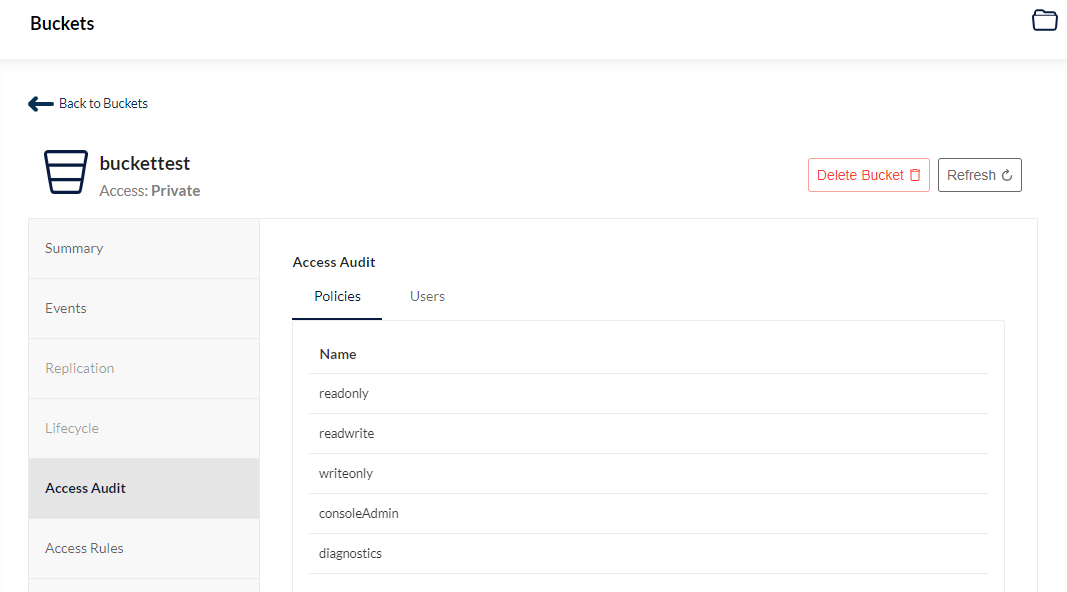Click the Buckets page title

[x=62, y=23]
